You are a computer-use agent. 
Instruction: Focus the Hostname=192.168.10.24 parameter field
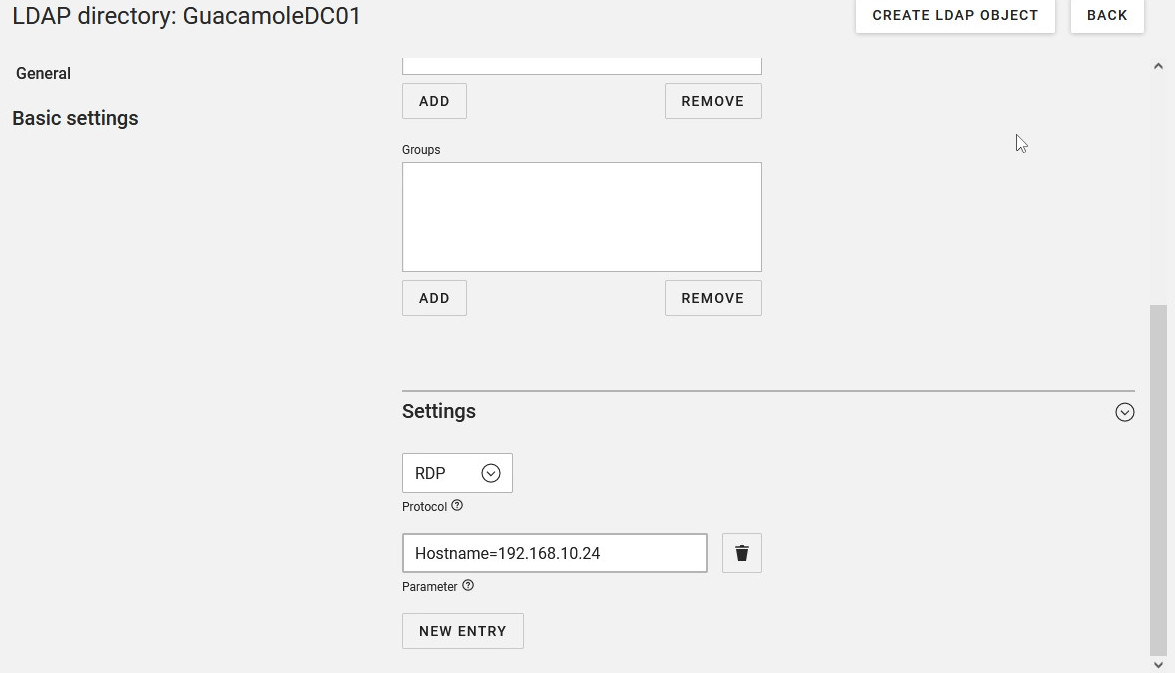click(554, 553)
